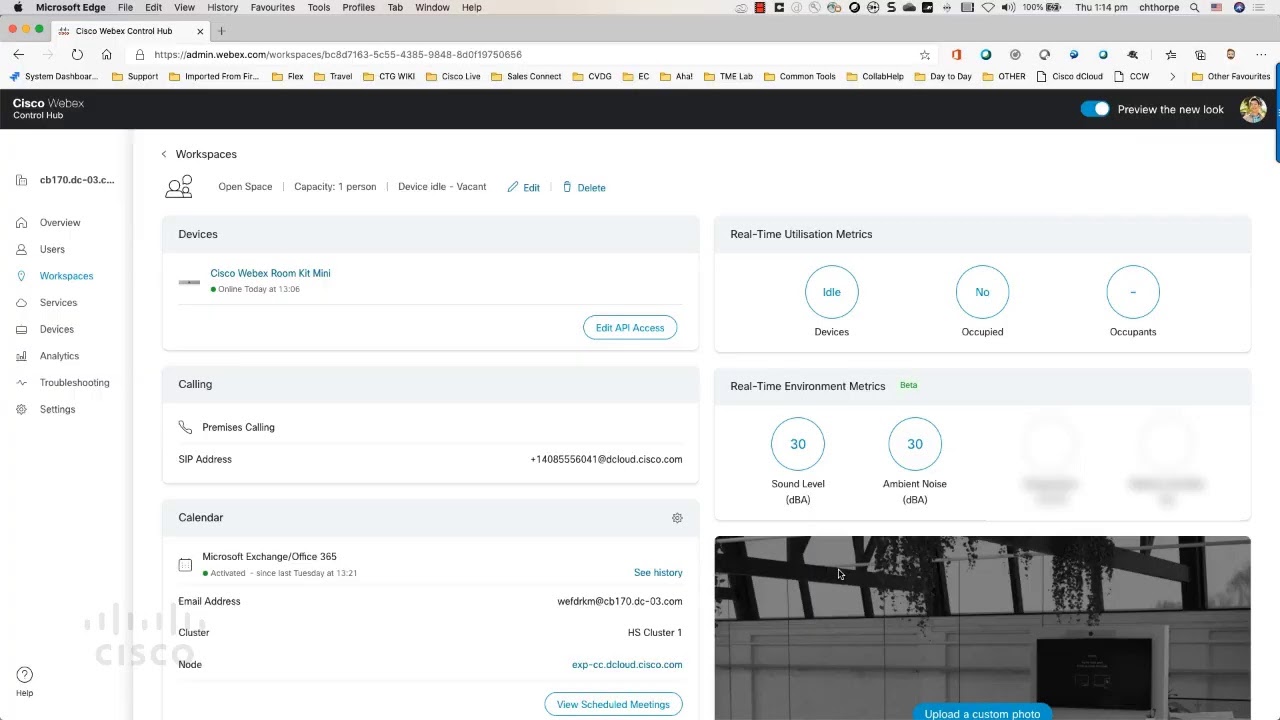Open Other Favourites folder
1280x720 pixels.
pyautogui.click(x=1231, y=76)
